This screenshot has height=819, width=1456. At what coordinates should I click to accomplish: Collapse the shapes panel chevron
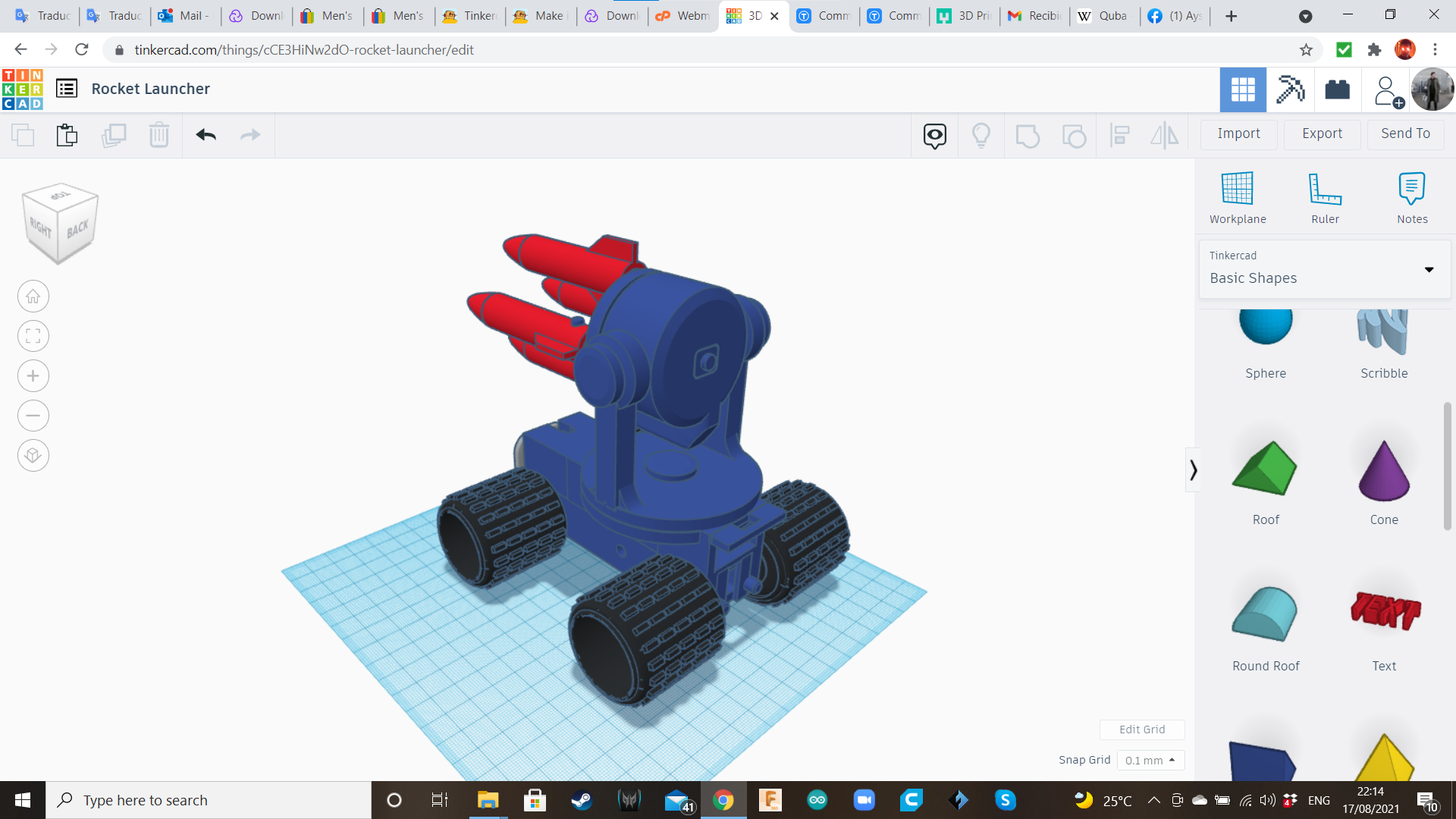click(1193, 470)
